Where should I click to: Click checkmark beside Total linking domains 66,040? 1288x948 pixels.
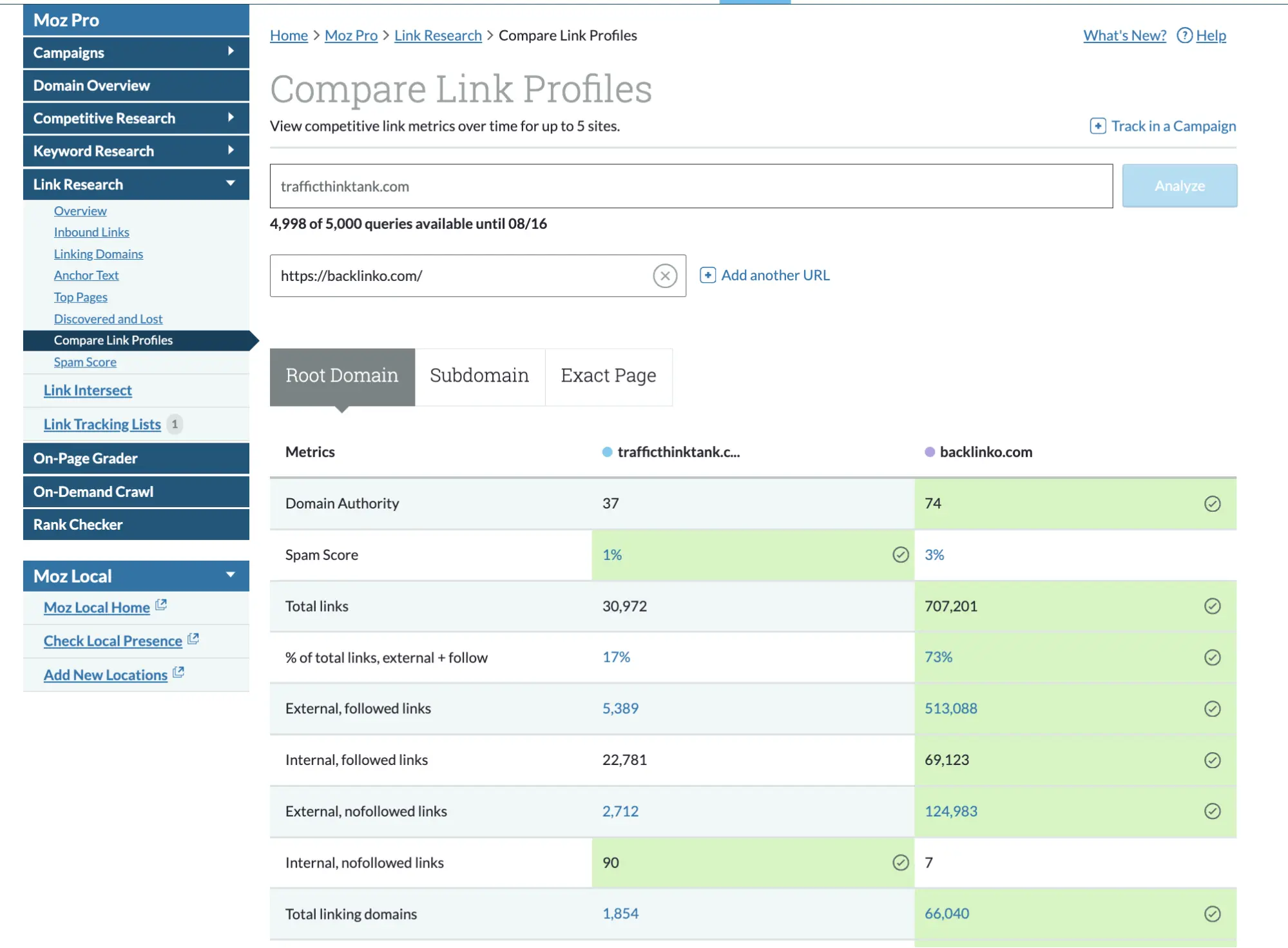pyautogui.click(x=1213, y=913)
